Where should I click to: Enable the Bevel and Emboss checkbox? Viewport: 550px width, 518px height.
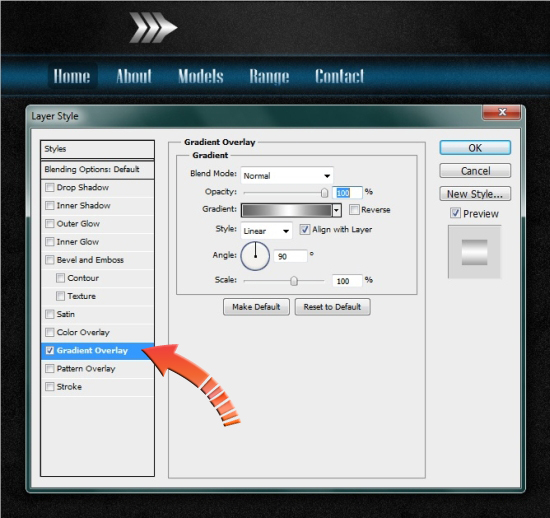50,260
